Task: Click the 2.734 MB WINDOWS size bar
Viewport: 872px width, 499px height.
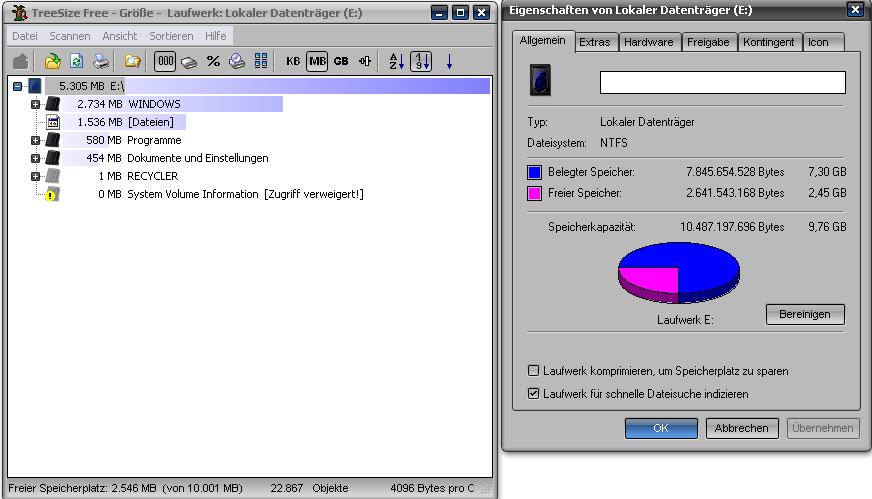Action: (172, 104)
